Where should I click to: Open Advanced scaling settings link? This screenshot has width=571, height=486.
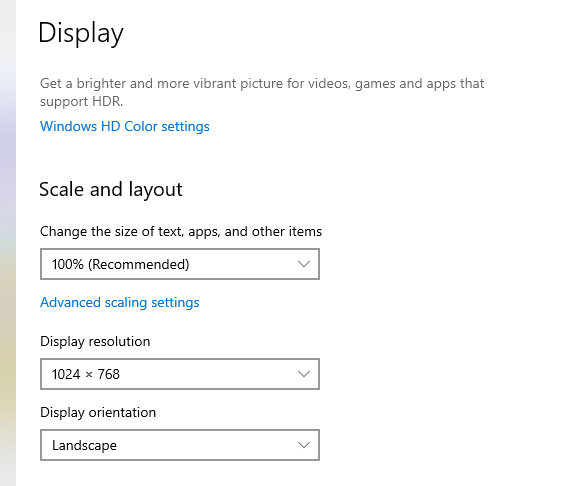pyautogui.click(x=119, y=303)
